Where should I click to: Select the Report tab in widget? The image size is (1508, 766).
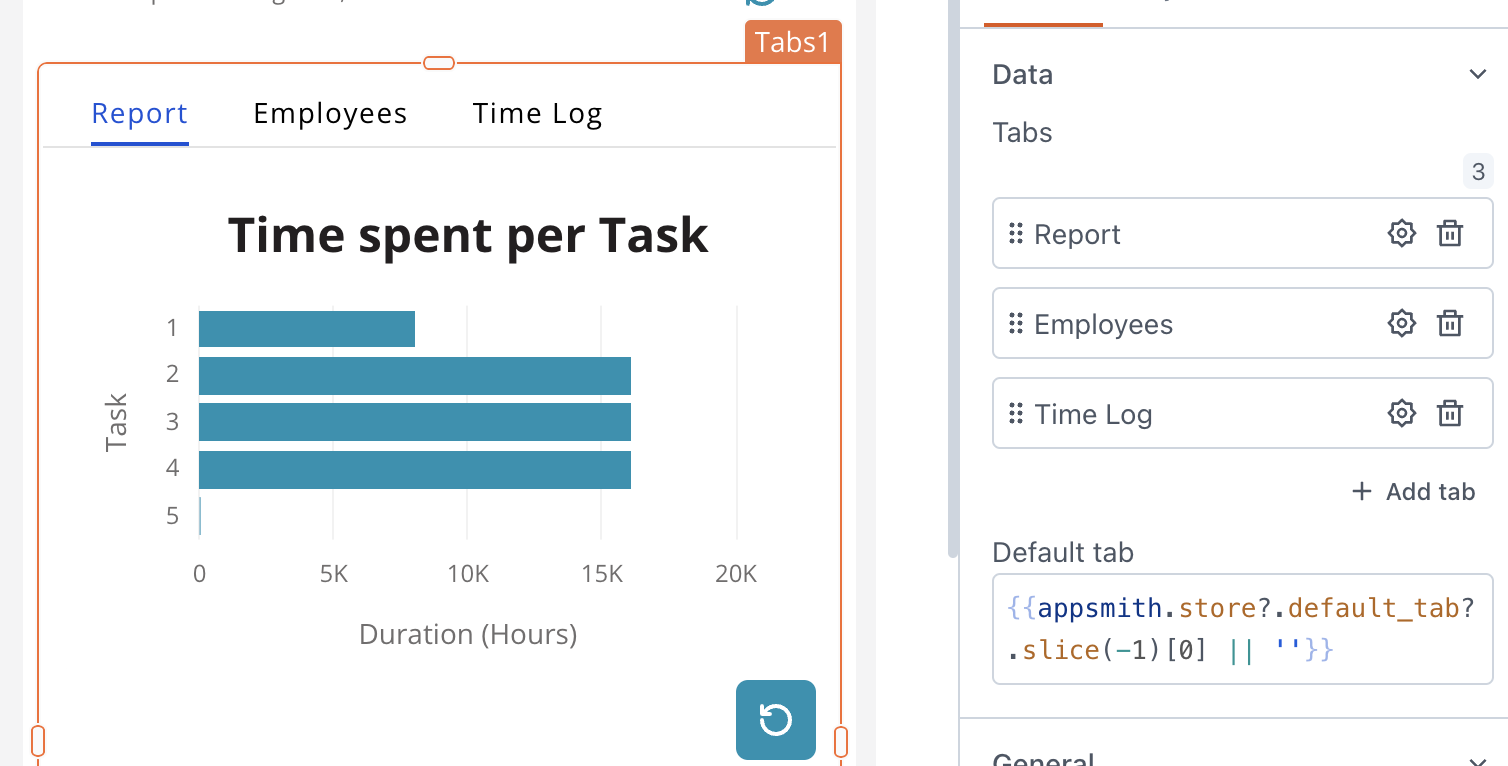(139, 114)
